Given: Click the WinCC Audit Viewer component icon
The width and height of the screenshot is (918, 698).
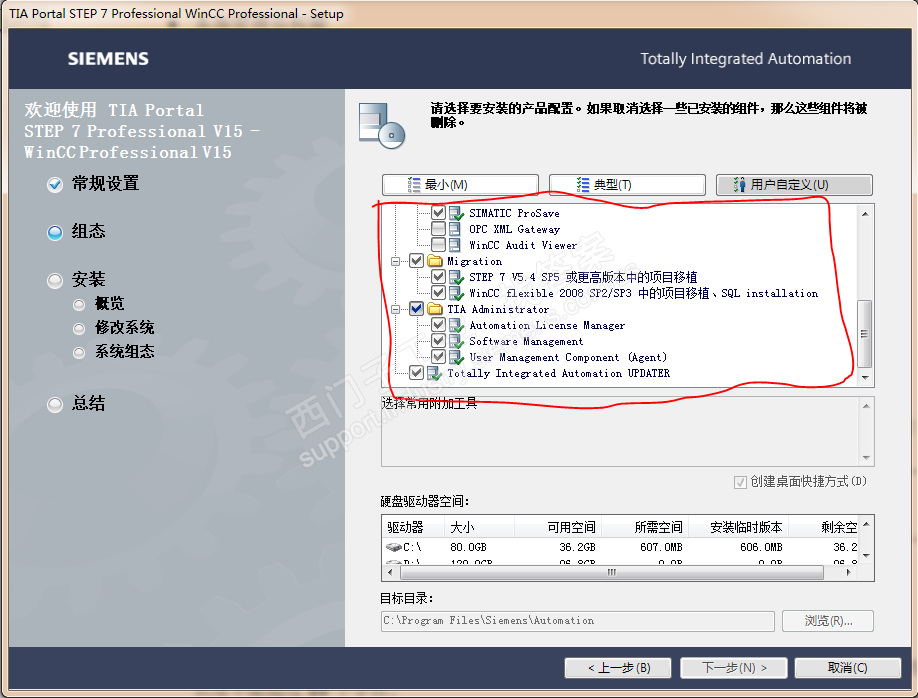Looking at the screenshot, I should point(455,245).
